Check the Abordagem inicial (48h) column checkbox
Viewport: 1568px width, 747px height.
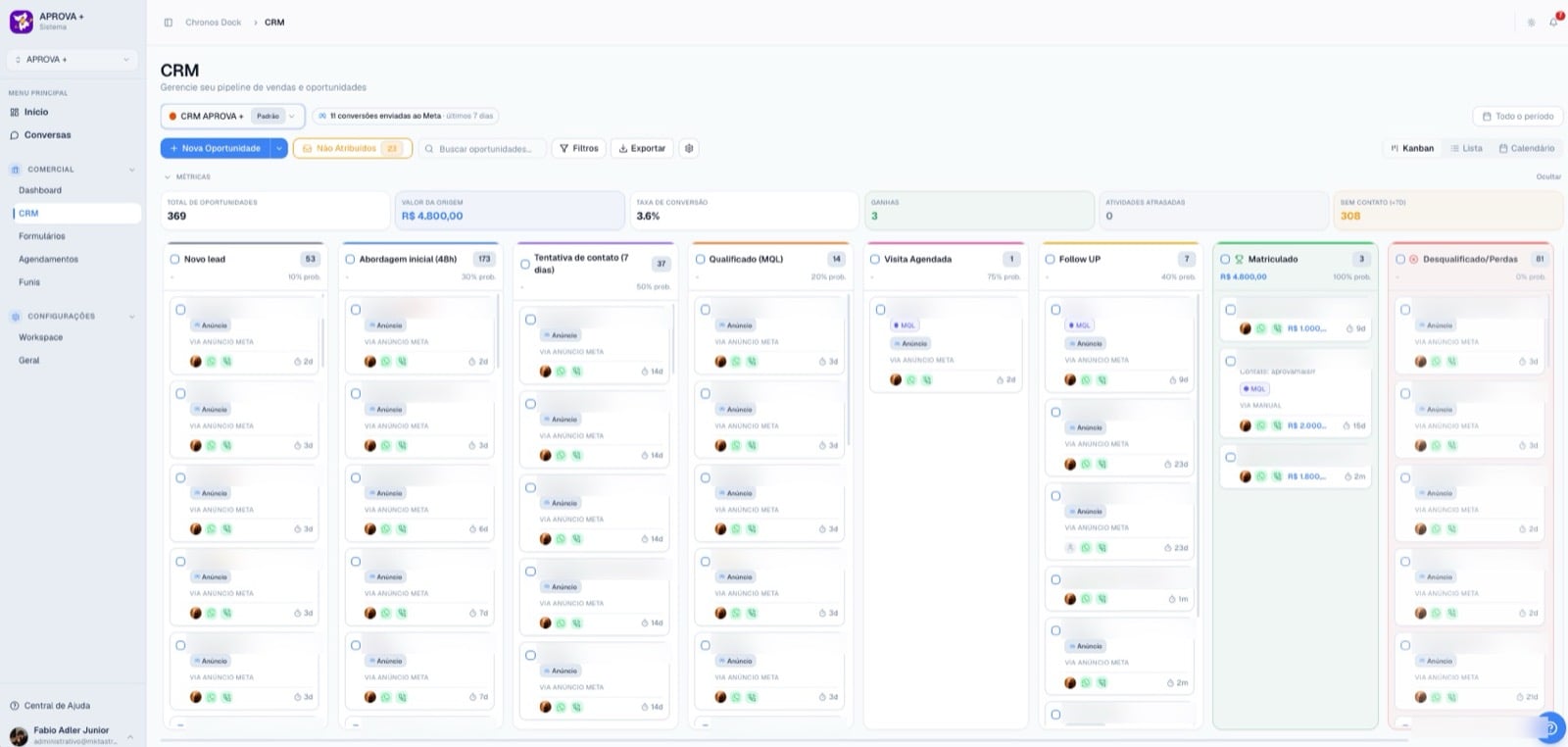pos(350,260)
